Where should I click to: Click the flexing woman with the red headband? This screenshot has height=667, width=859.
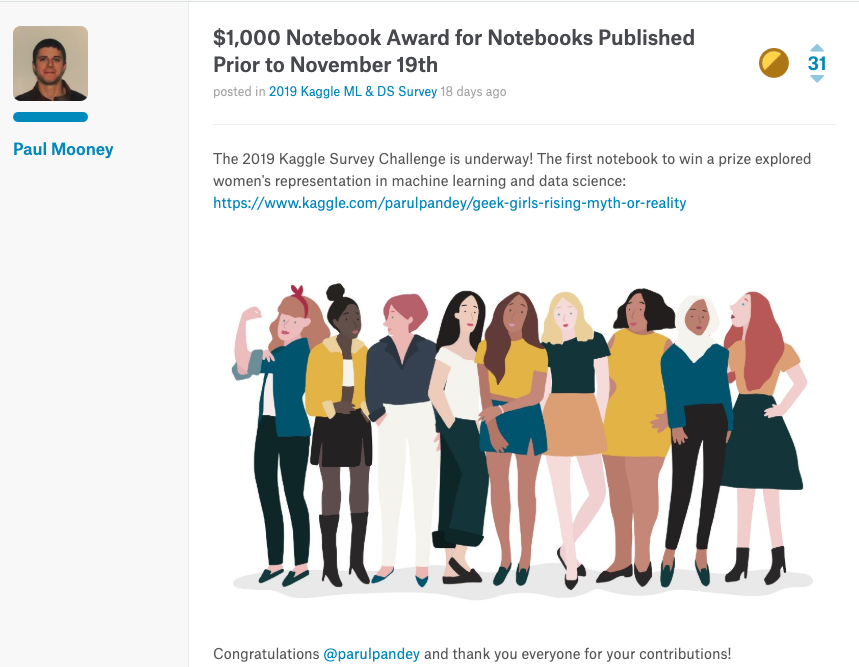pos(277,400)
